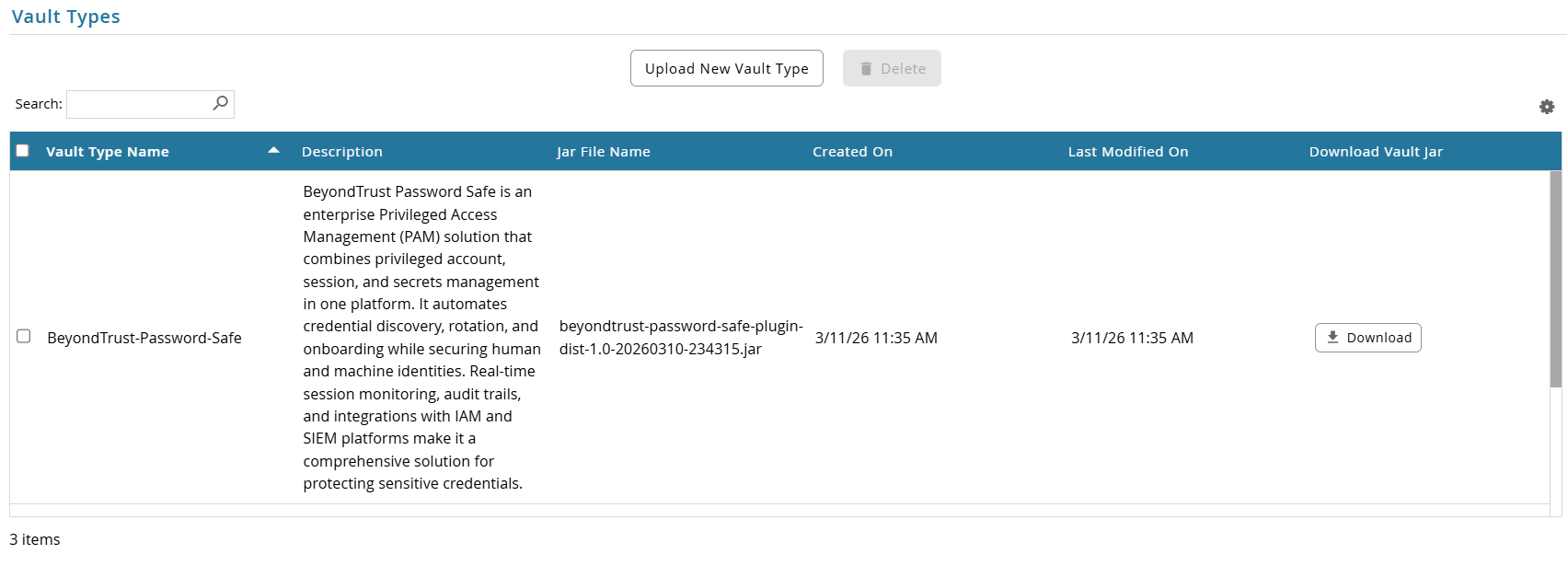The width and height of the screenshot is (1568, 577).
Task: Click Upload New Vault Type button
Action: pos(727,68)
